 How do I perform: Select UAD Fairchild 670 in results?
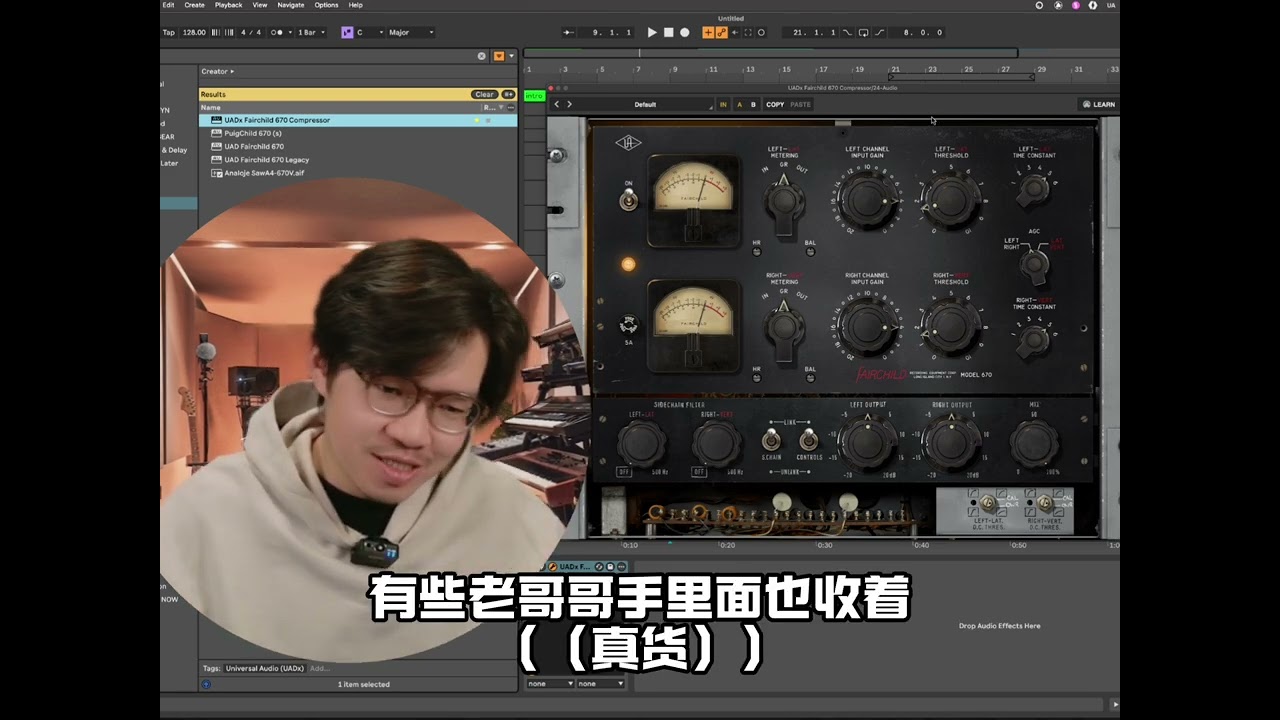[x=358, y=146]
